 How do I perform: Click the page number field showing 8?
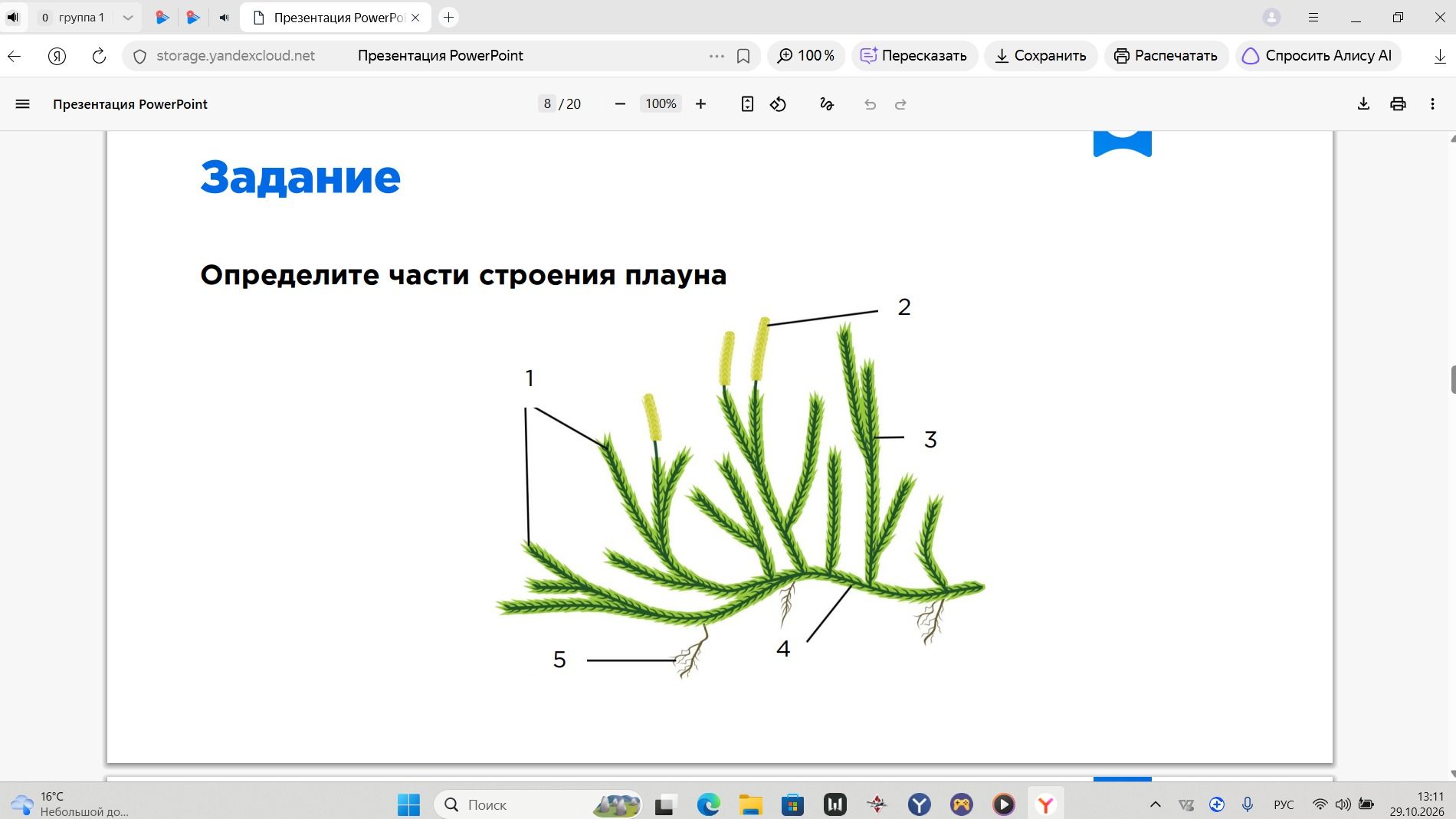[x=547, y=104]
